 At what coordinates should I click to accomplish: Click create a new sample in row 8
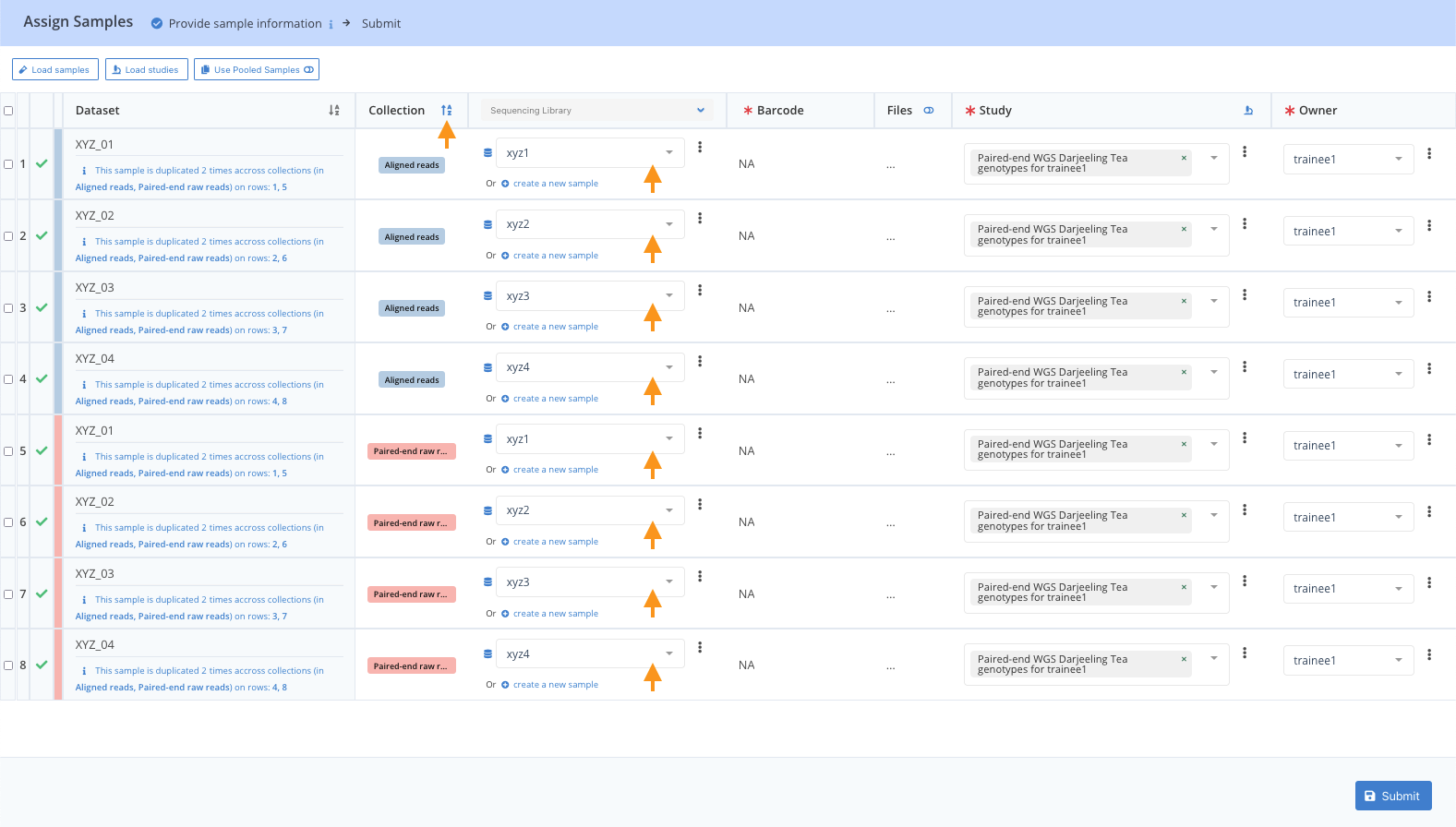click(556, 685)
